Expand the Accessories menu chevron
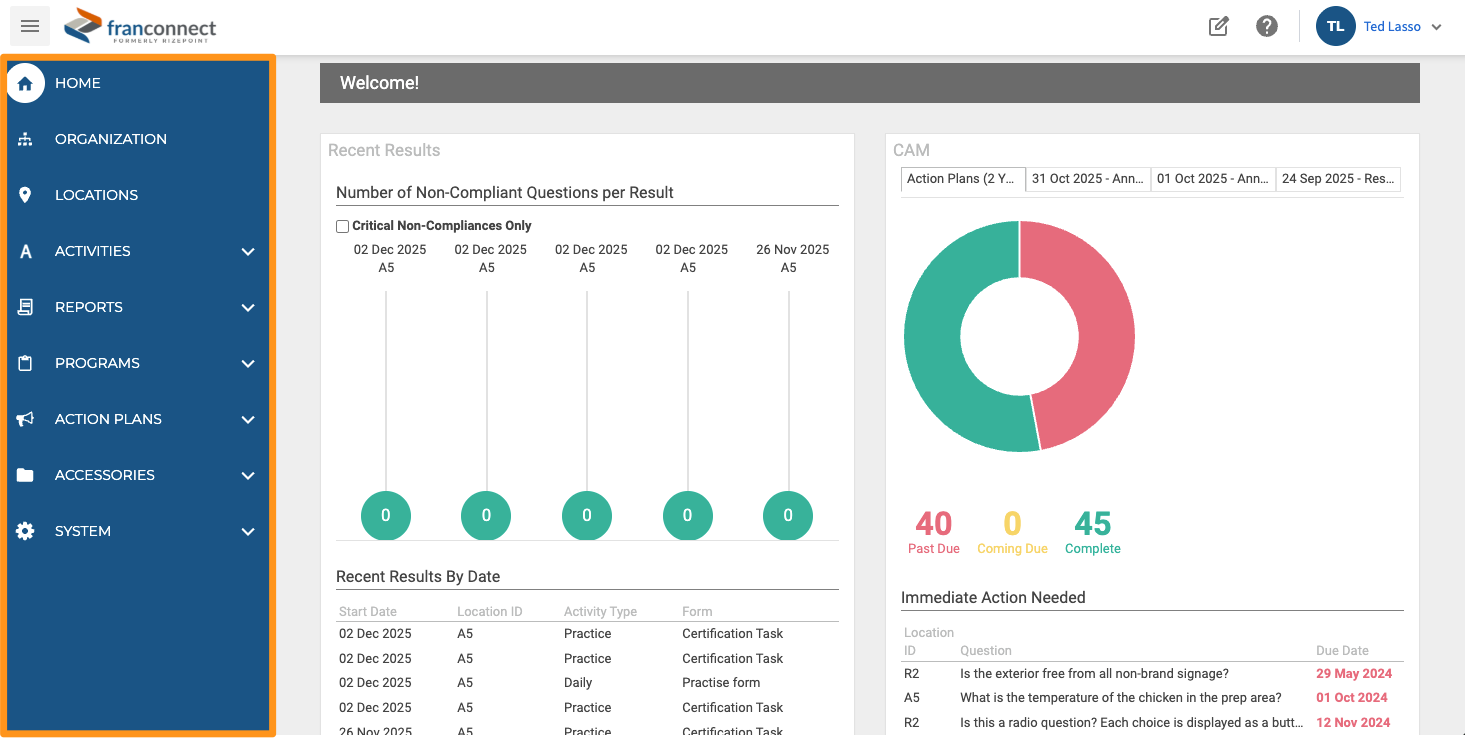Screen dimensions: 1465x738 [x=248, y=475]
